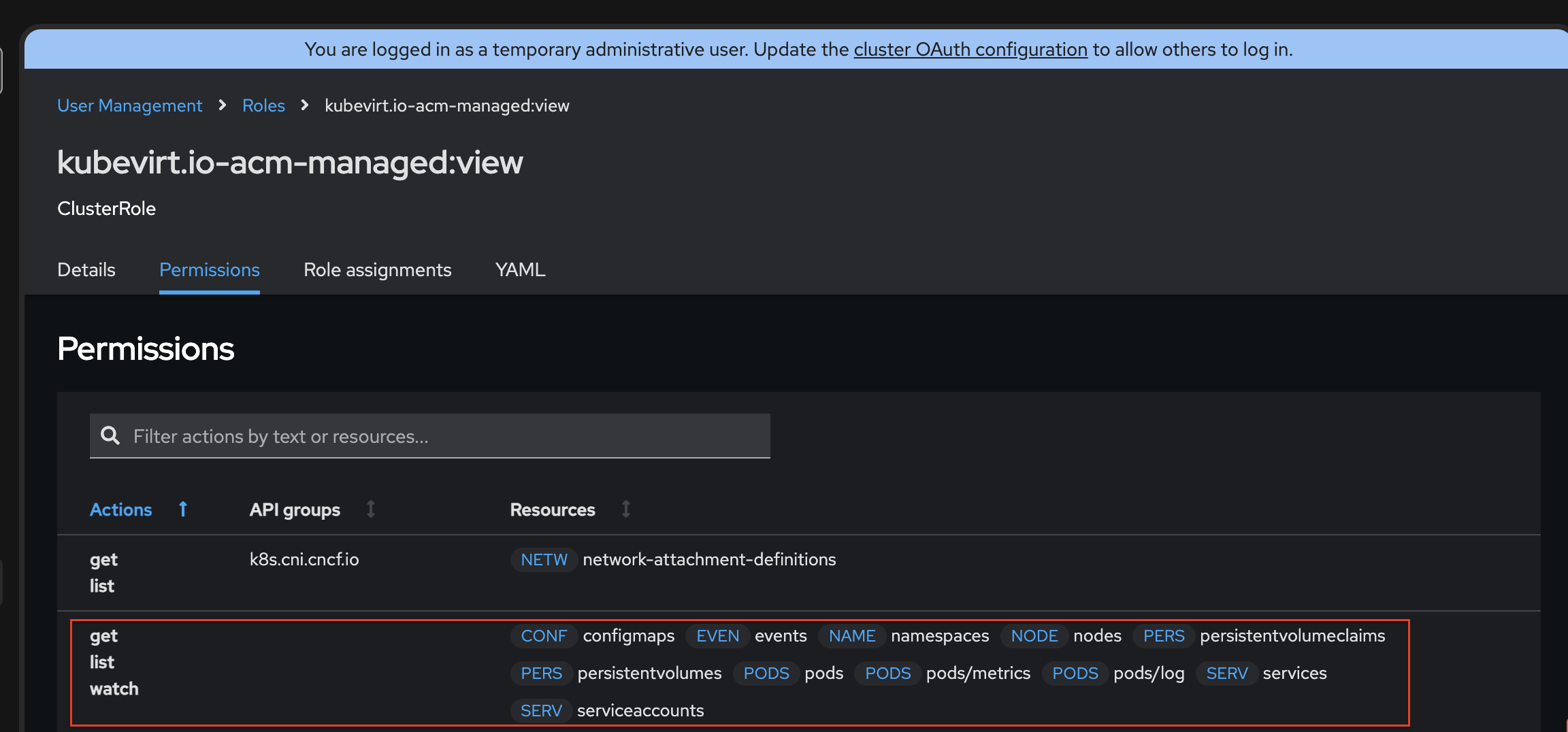The image size is (1568, 732).
Task: Switch to the YAML tab
Action: (x=520, y=269)
